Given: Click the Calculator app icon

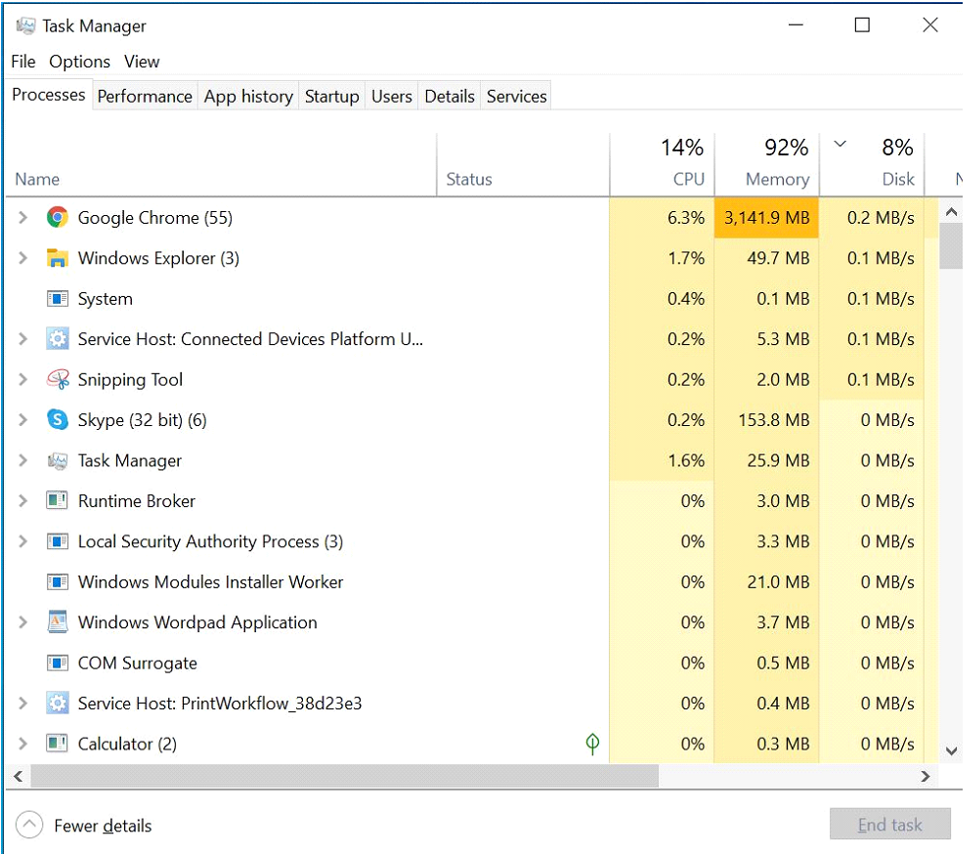Looking at the screenshot, I should [57, 744].
